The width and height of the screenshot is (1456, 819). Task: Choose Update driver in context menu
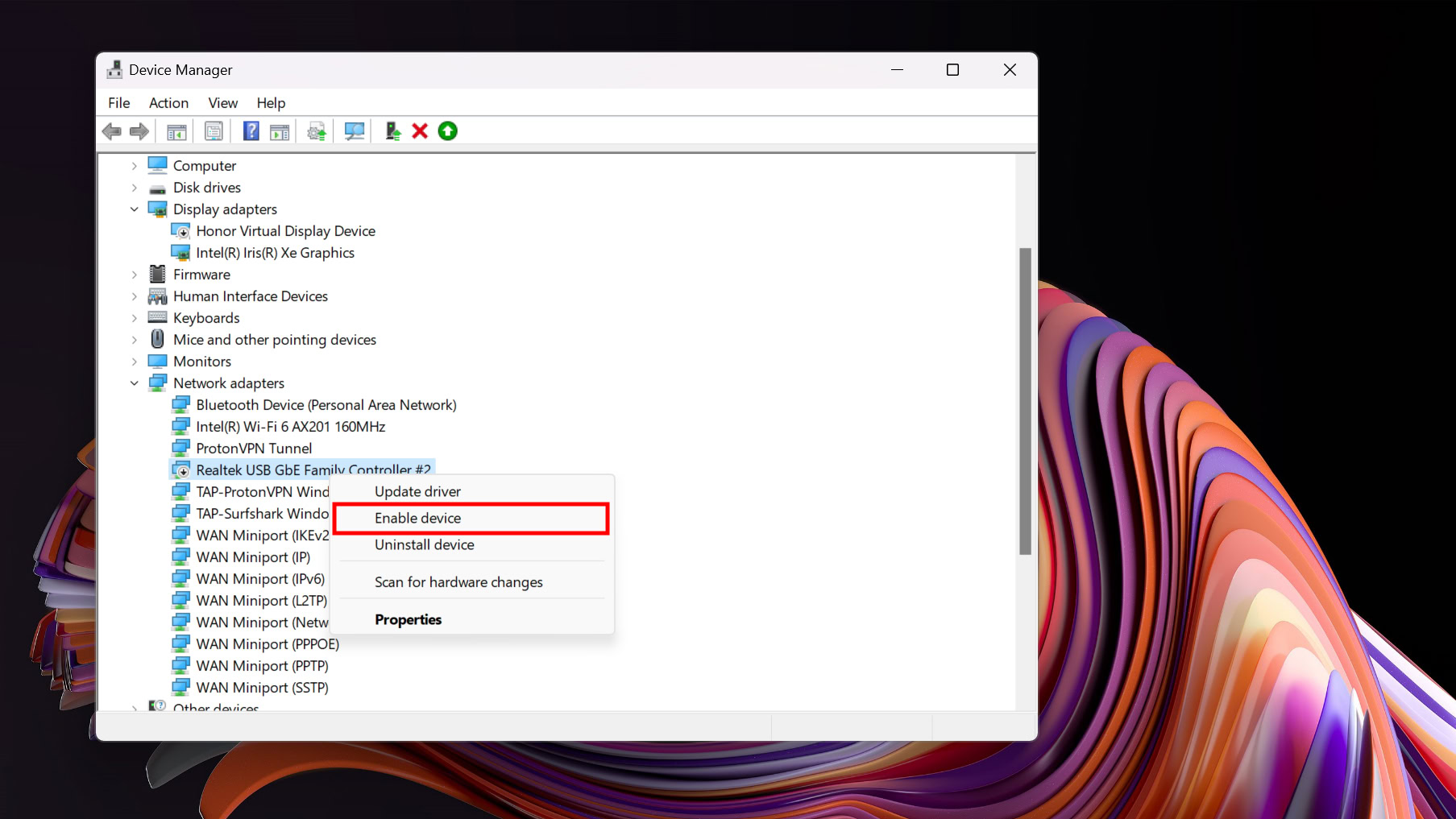pyautogui.click(x=417, y=492)
